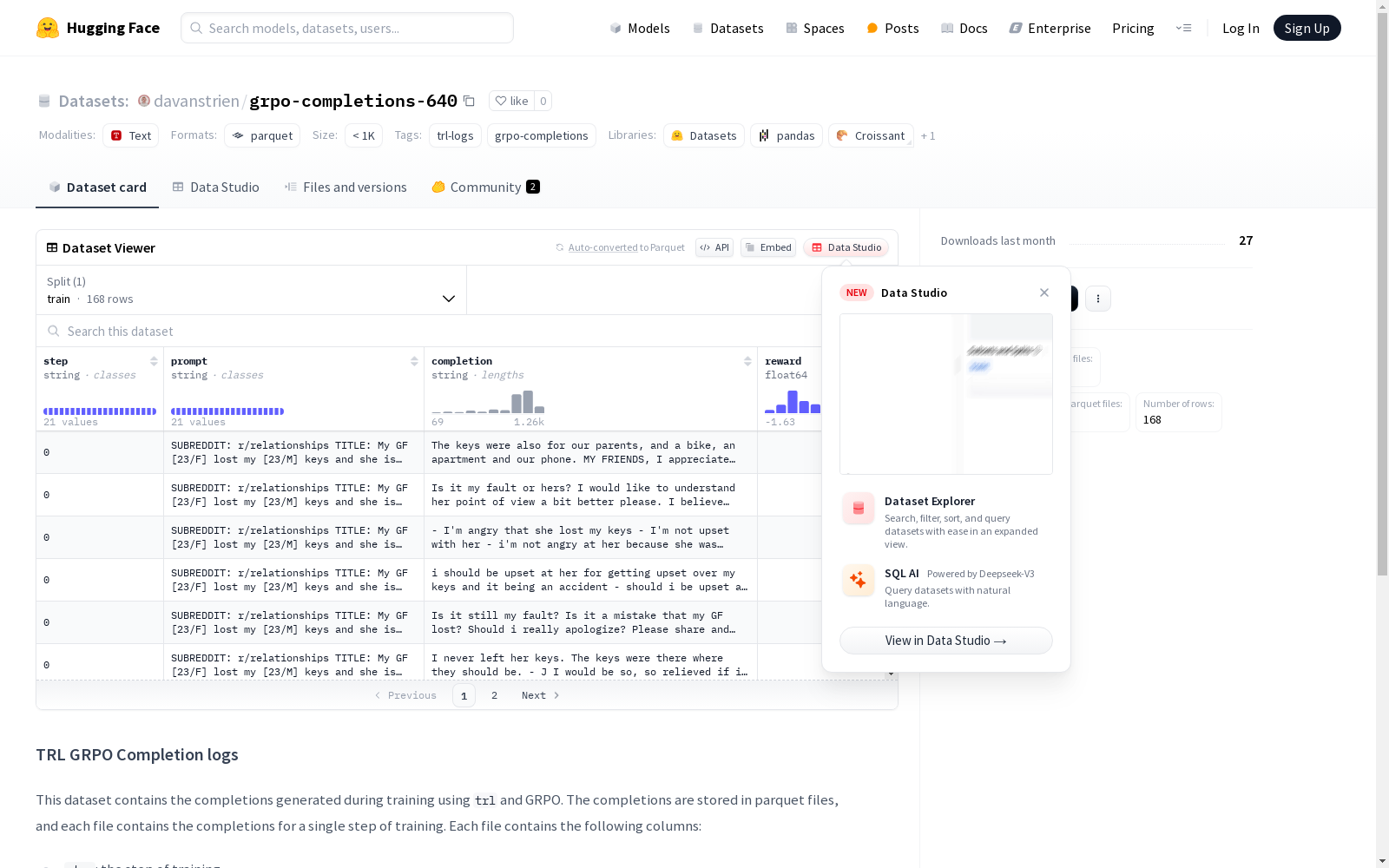The width and height of the screenshot is (1389, 868).
Task: Copy the dataset name with the copy icon
Action: [469, 101]
